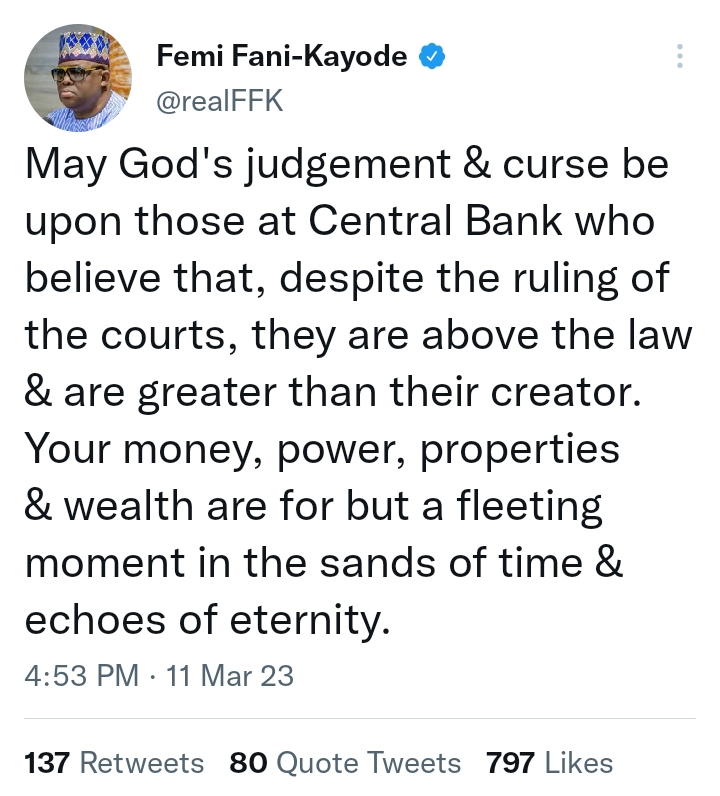The width and height of the screenshot is (720, 796).
Task: Click the words Quote Tweets label
Action: [369, 762]
